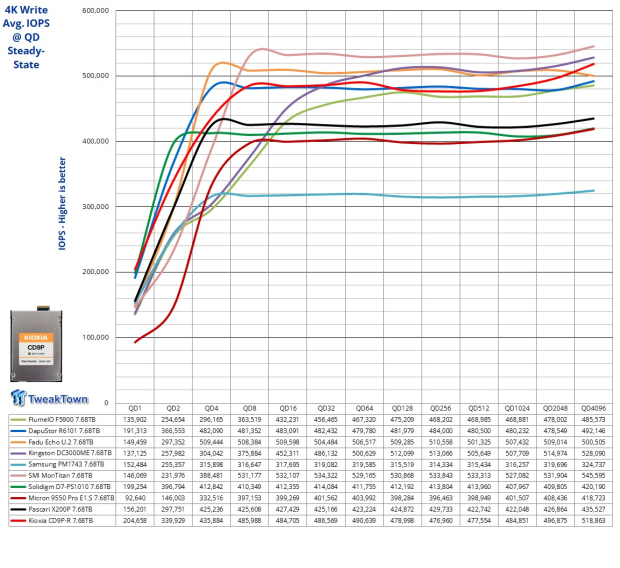The image size is (620, 568).
Task: Select the 'SMI MonTitan 7.68TB' legend label
Action: point(60,476)
